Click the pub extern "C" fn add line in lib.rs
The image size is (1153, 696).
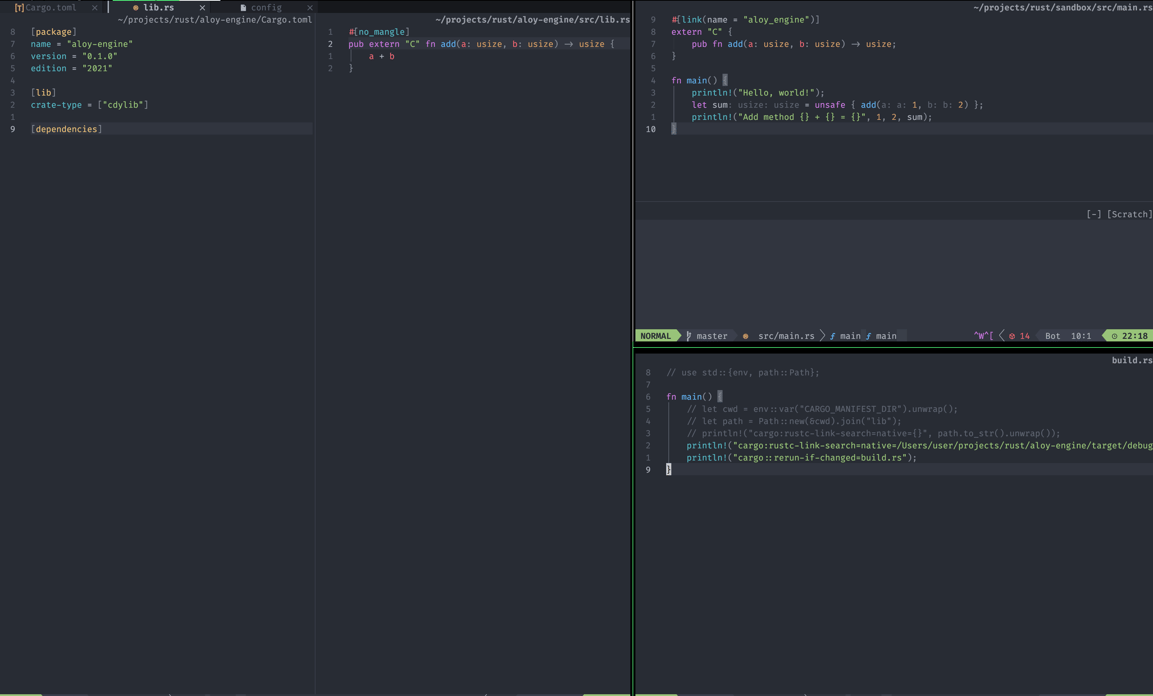(x=481, y=44)
